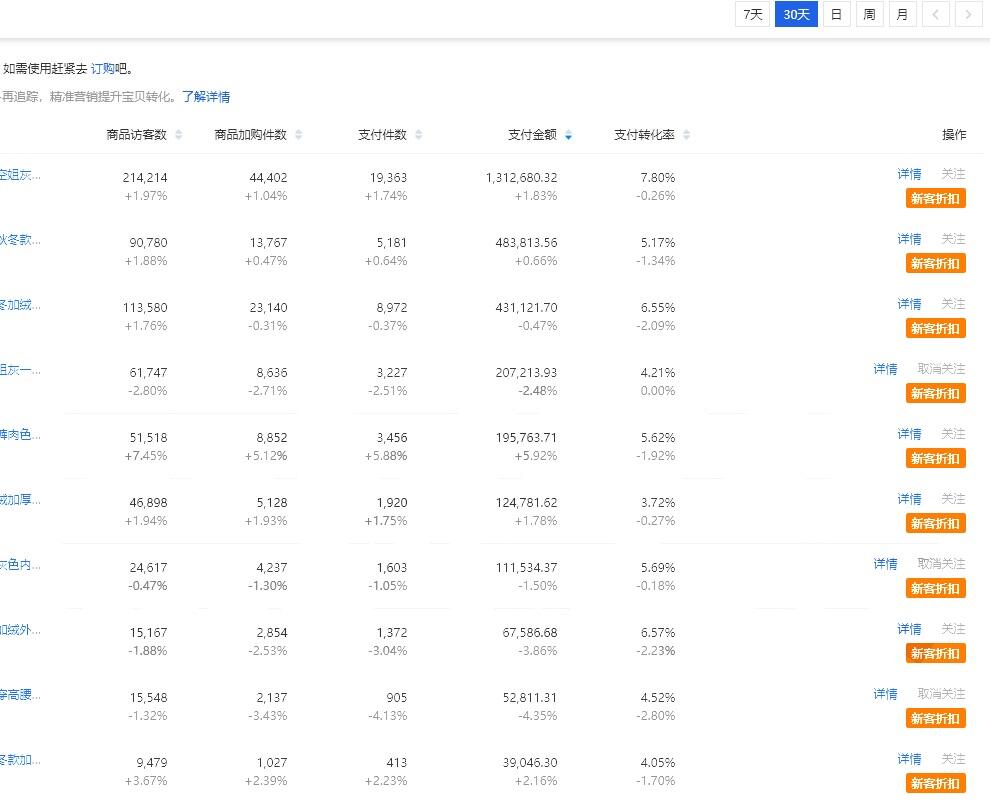990x811 pixels.
Task: Open product link ending 灰色内...
Action: pos(20,565)
